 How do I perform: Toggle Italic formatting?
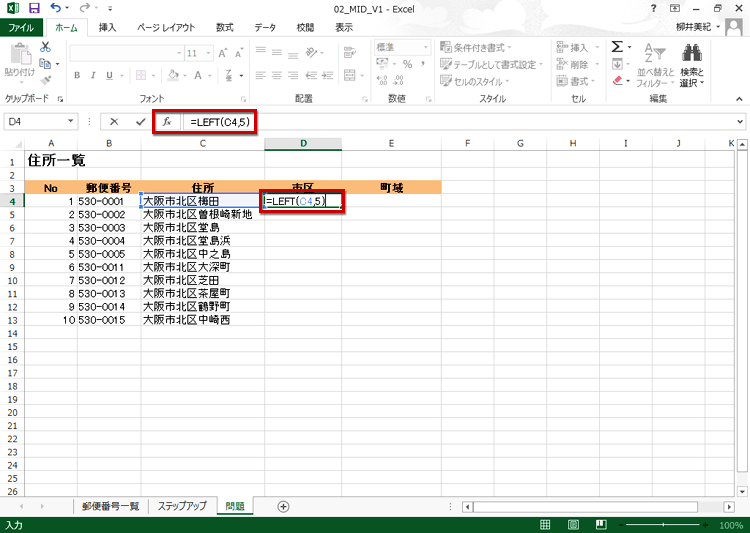[x=93, y=75]
